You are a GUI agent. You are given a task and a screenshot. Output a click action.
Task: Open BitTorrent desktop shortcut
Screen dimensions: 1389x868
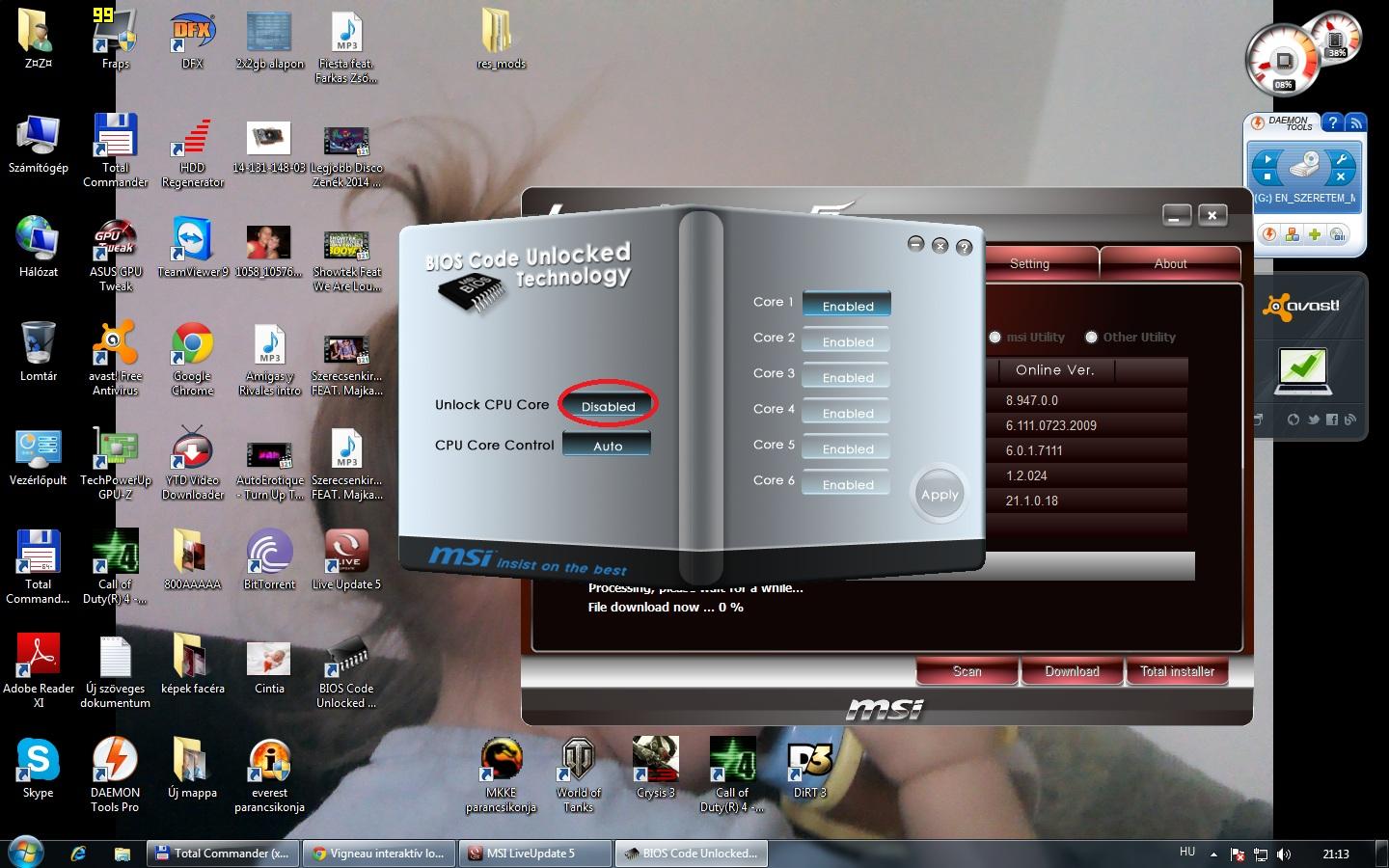pos(269,559)
